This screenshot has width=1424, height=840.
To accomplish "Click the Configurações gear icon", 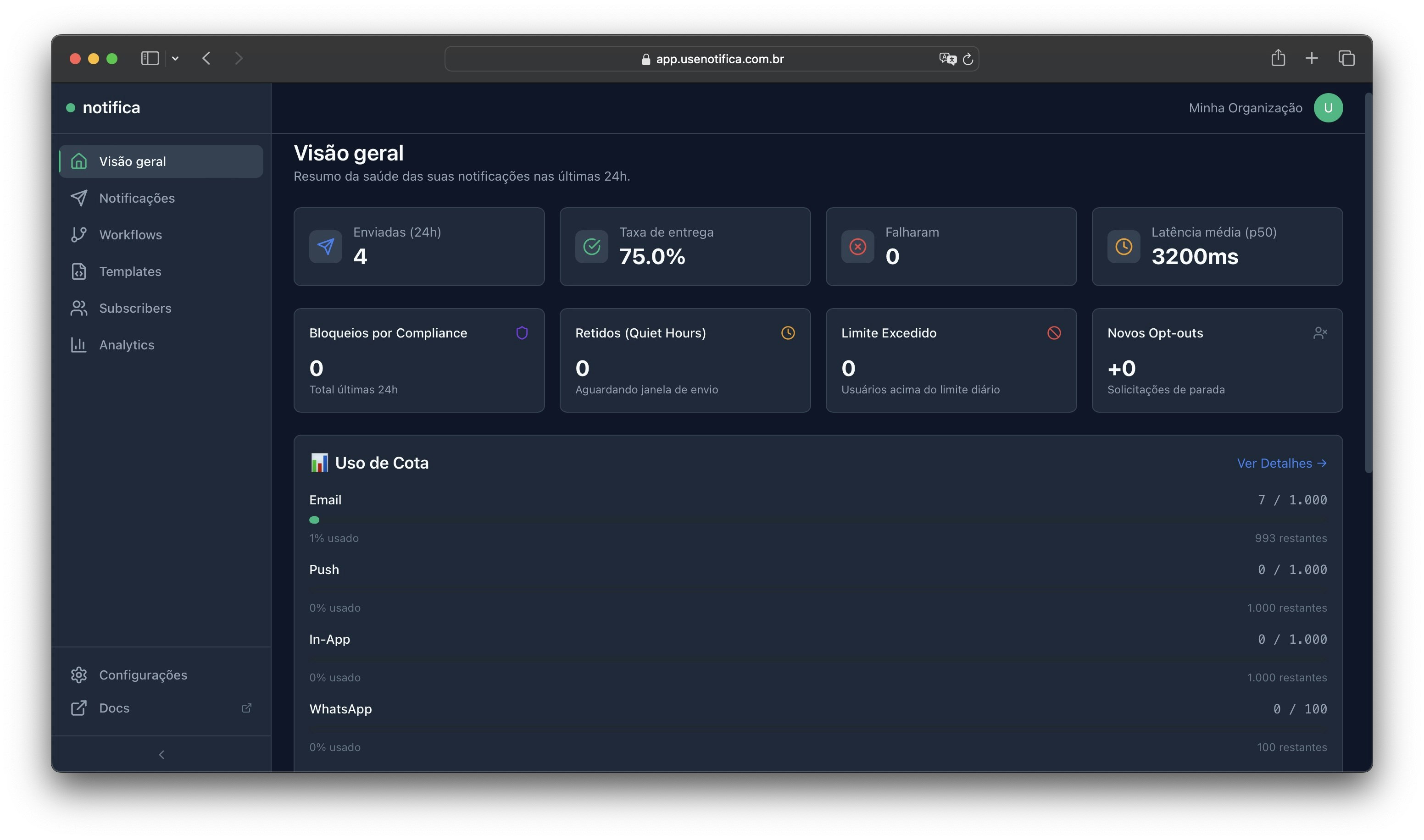I will point(79,675).
